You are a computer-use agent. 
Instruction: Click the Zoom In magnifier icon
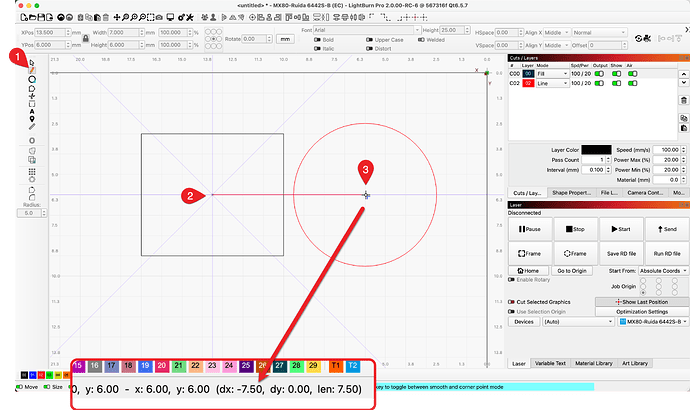pos(134,18)
